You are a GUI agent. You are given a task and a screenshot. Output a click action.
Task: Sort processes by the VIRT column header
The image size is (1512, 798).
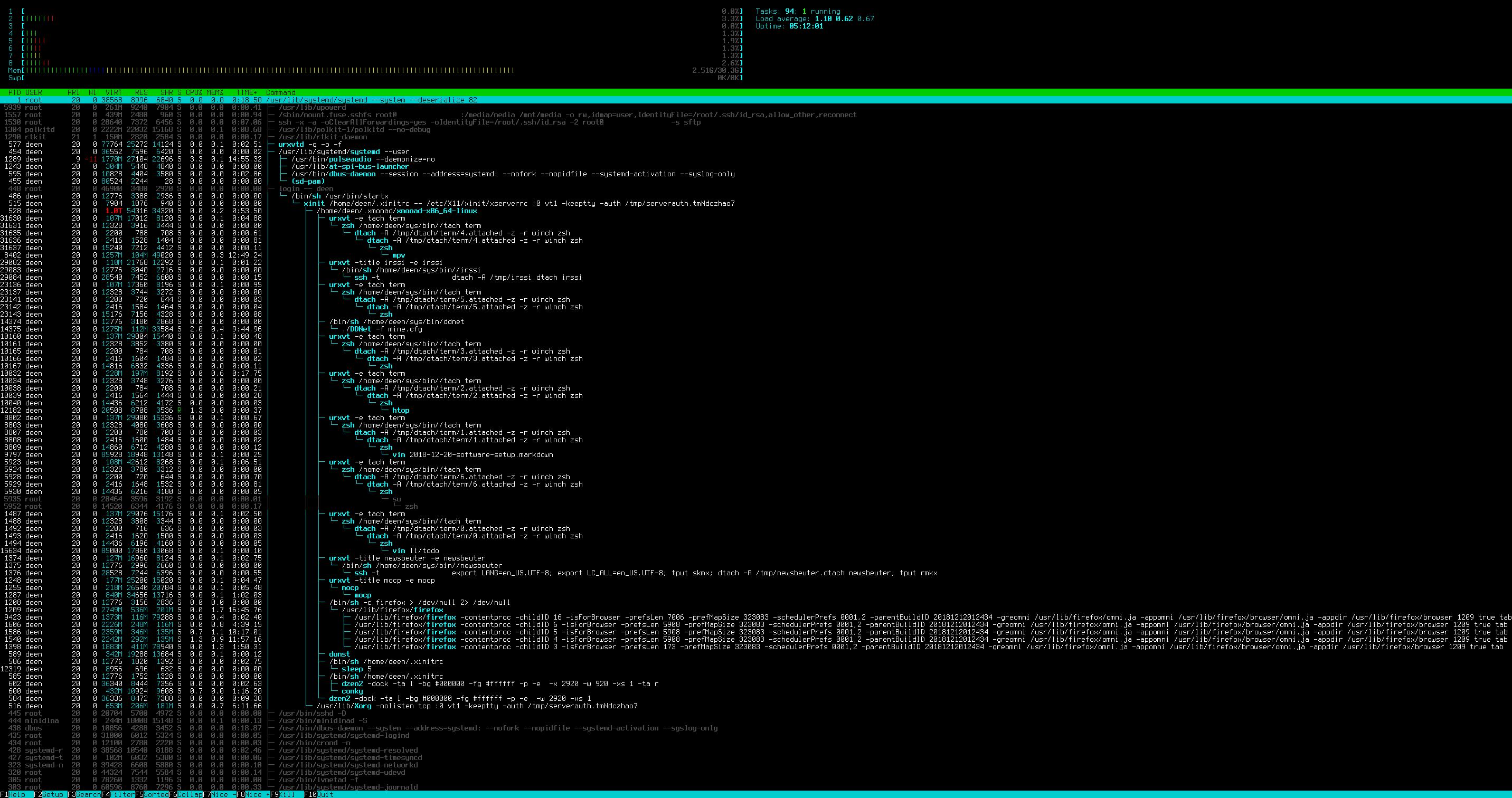(x=115, y=92)
